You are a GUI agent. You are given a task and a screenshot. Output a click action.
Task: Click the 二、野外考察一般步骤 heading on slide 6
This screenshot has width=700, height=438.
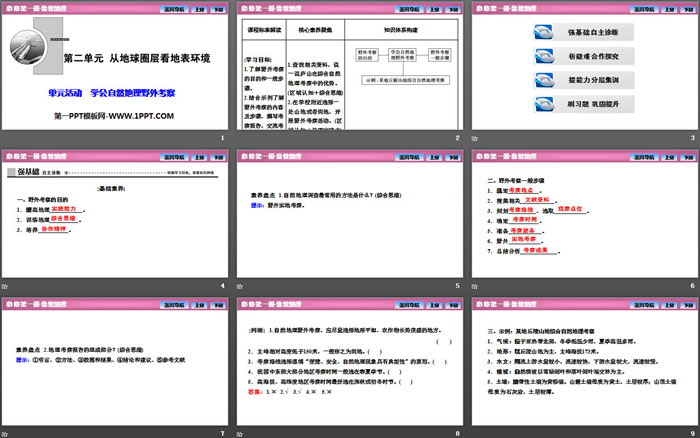point(516,181)
